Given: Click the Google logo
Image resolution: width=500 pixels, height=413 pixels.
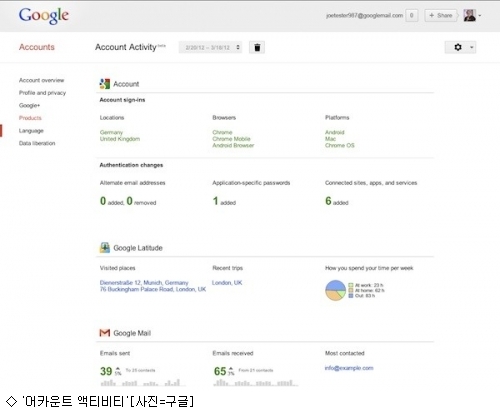Looking at the screenshot, I should pyautogui.click(x=44, y=16).
